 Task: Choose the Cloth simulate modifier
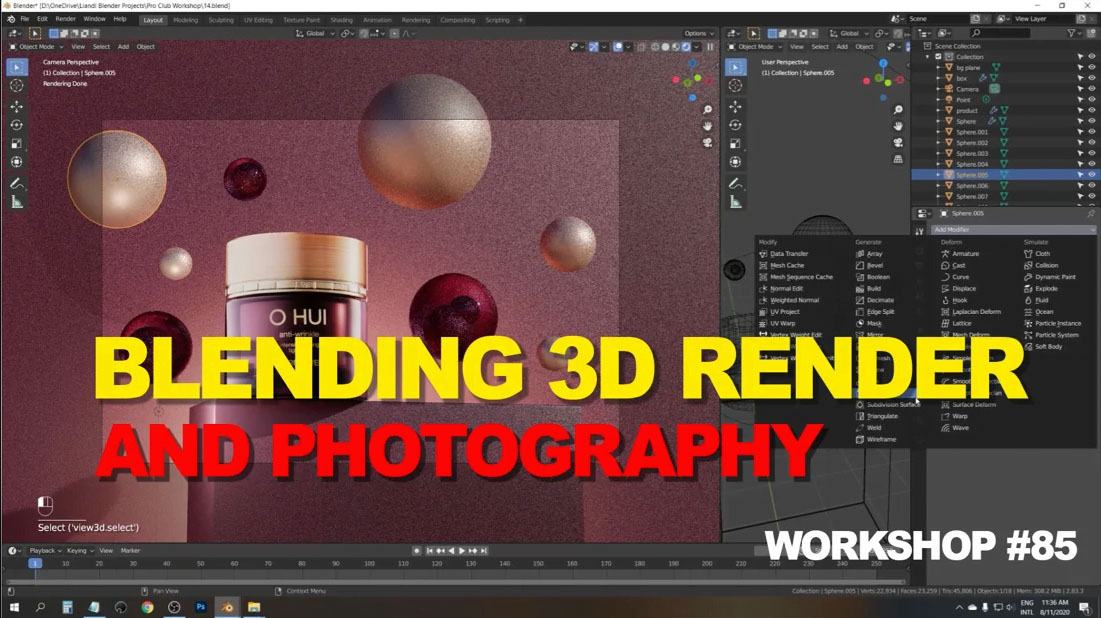pos(1037,254)
